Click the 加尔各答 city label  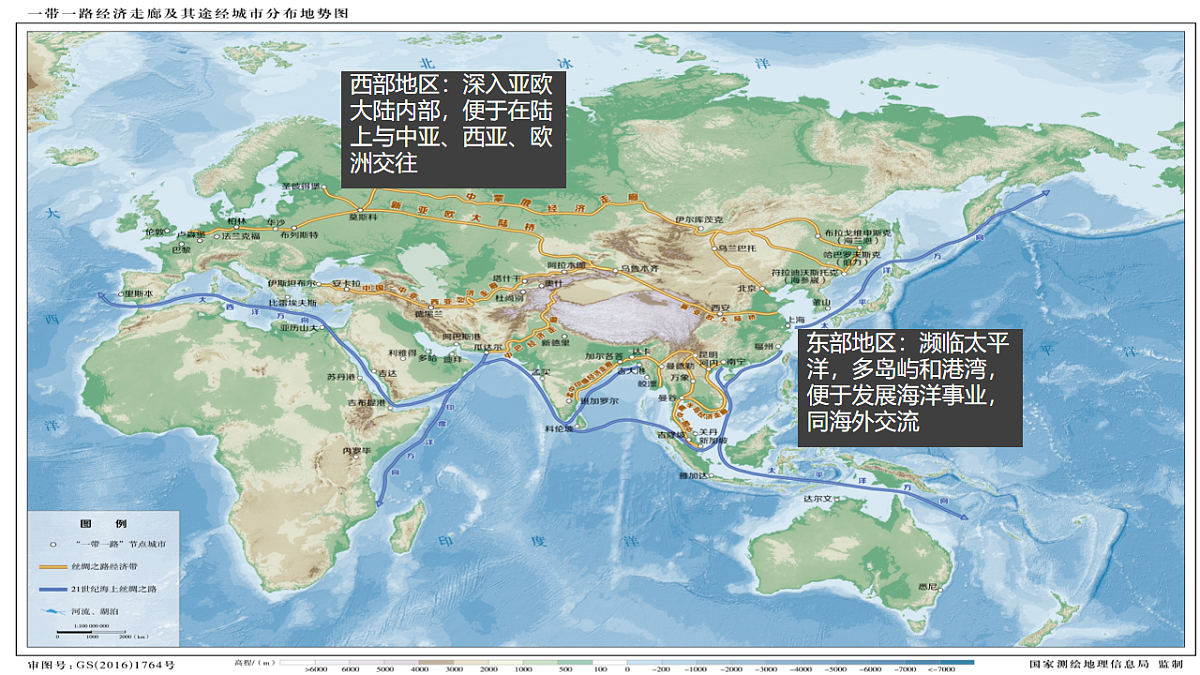(603, 356)
